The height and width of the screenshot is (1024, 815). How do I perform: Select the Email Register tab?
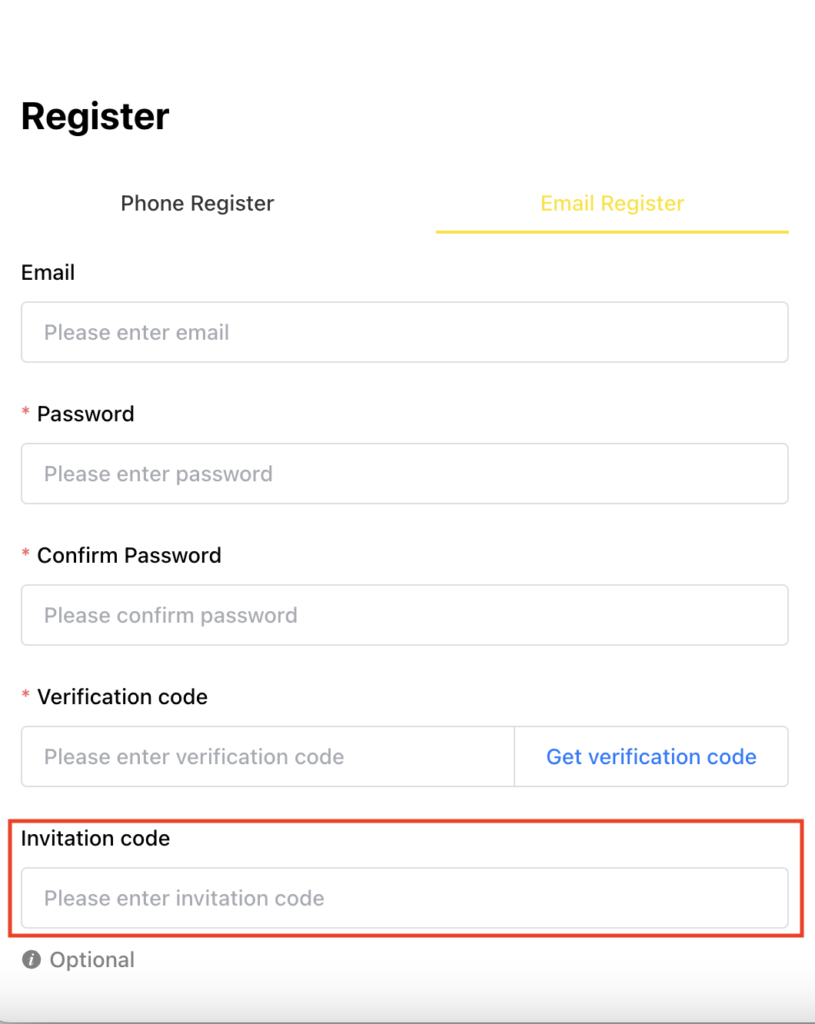[612, 204]
